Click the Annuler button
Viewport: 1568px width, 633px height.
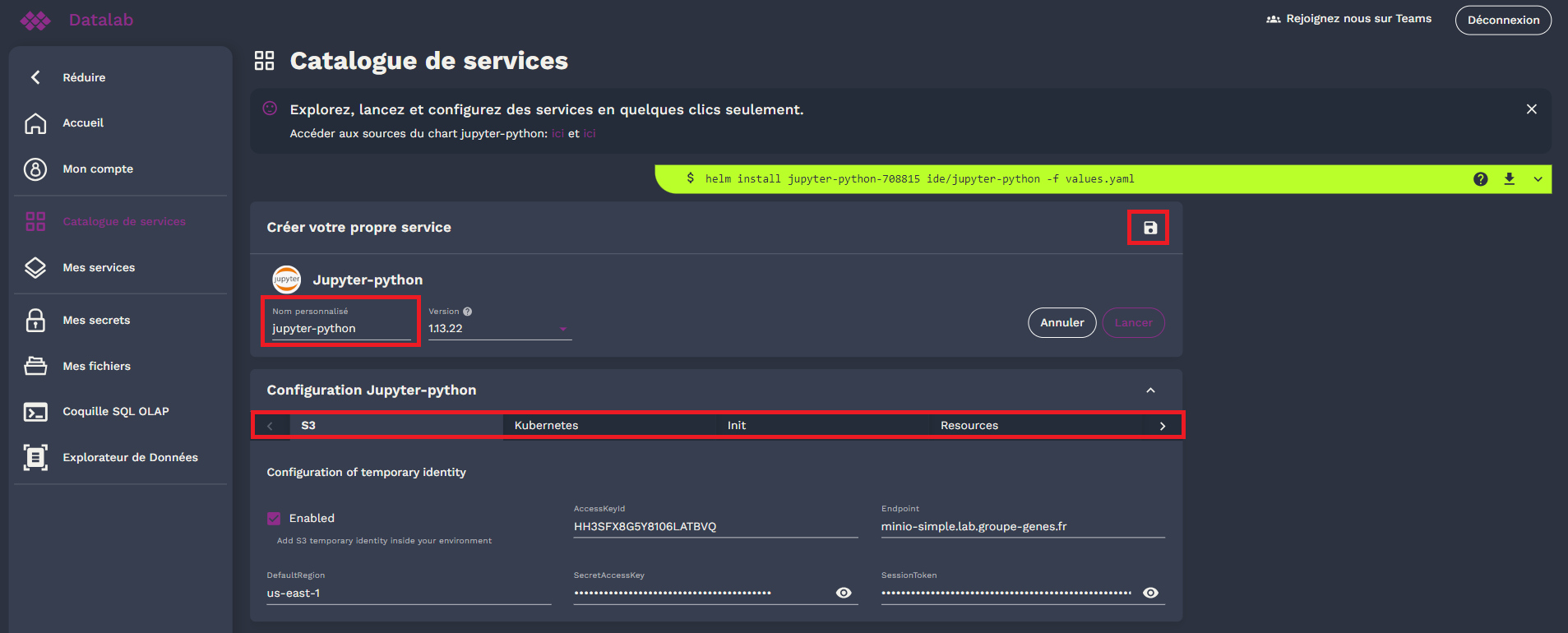point(1062,323)
